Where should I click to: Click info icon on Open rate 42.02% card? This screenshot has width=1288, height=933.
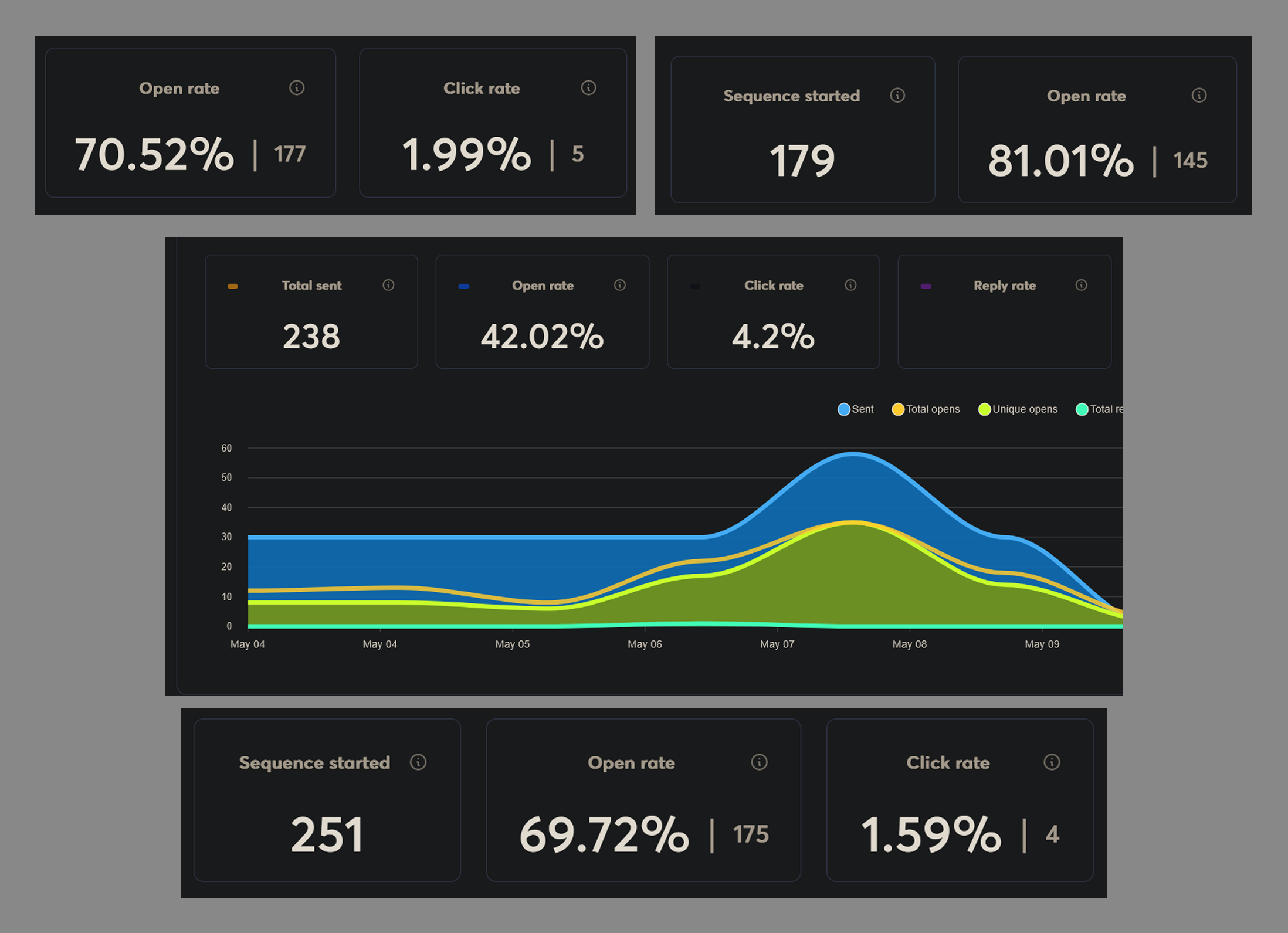pyautogui.click(x=620, y=285)
